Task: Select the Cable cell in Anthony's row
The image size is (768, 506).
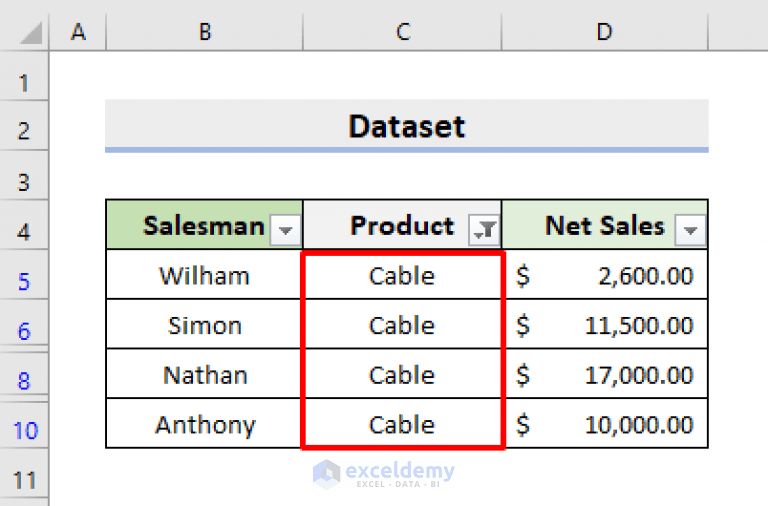Action: pos(402,424)
